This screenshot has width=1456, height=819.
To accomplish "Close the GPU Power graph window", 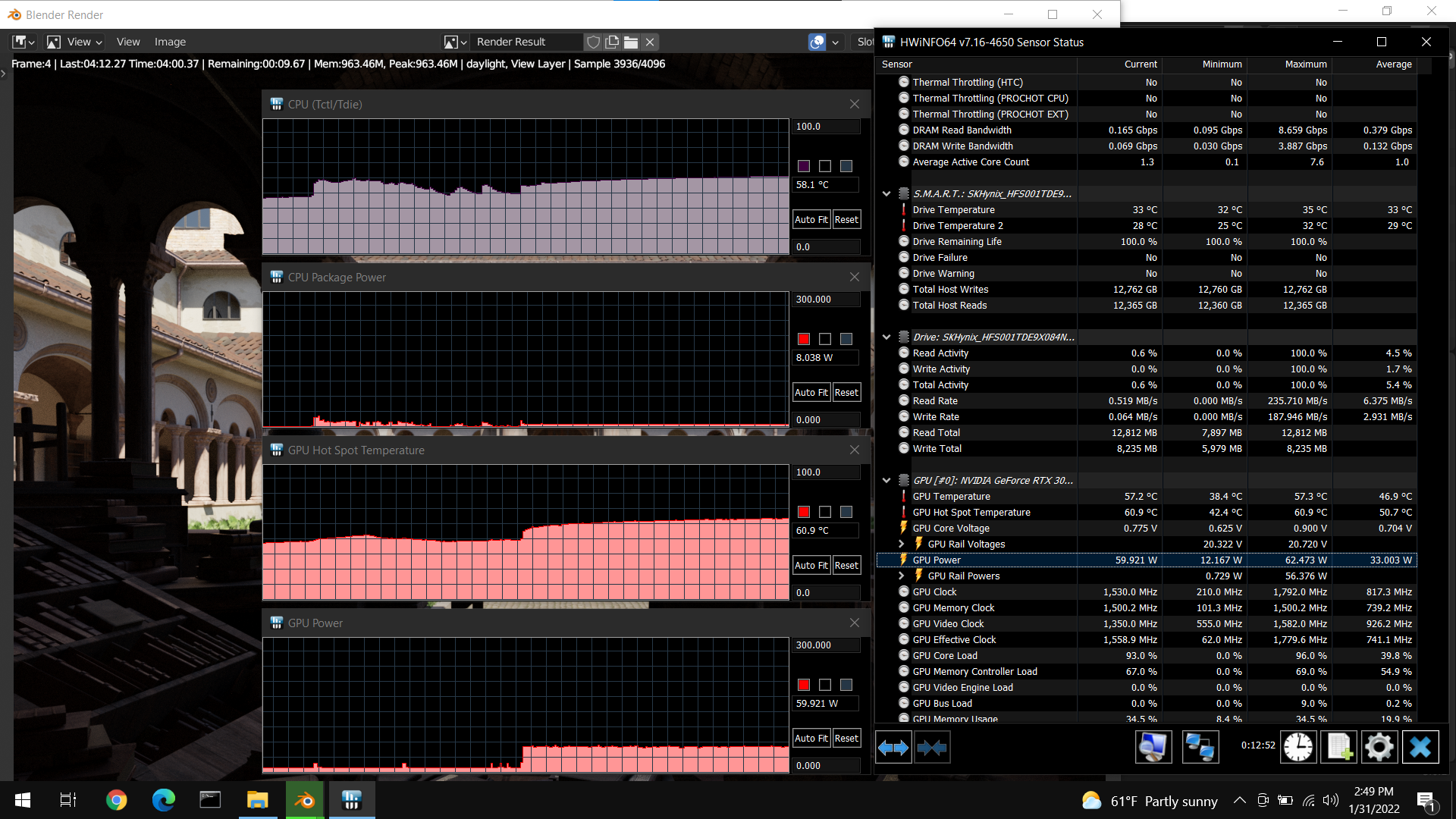I will coord(855,623).
